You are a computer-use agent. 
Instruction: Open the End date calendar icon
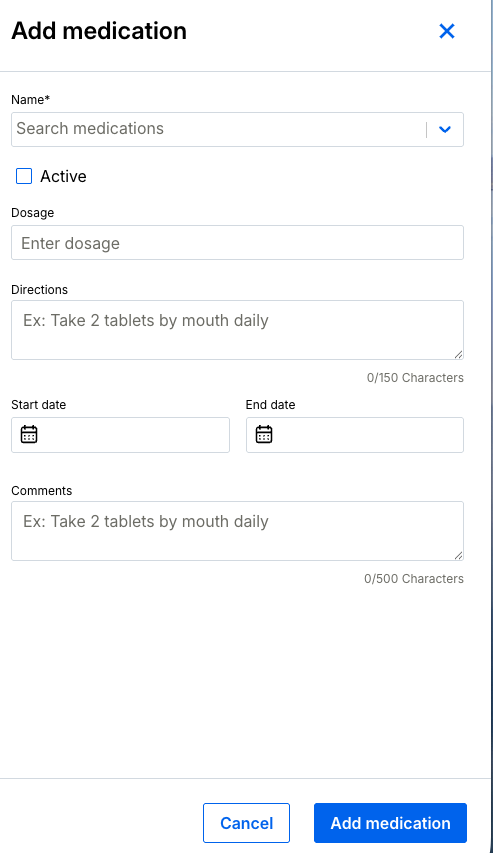click(x=264, y=435)
